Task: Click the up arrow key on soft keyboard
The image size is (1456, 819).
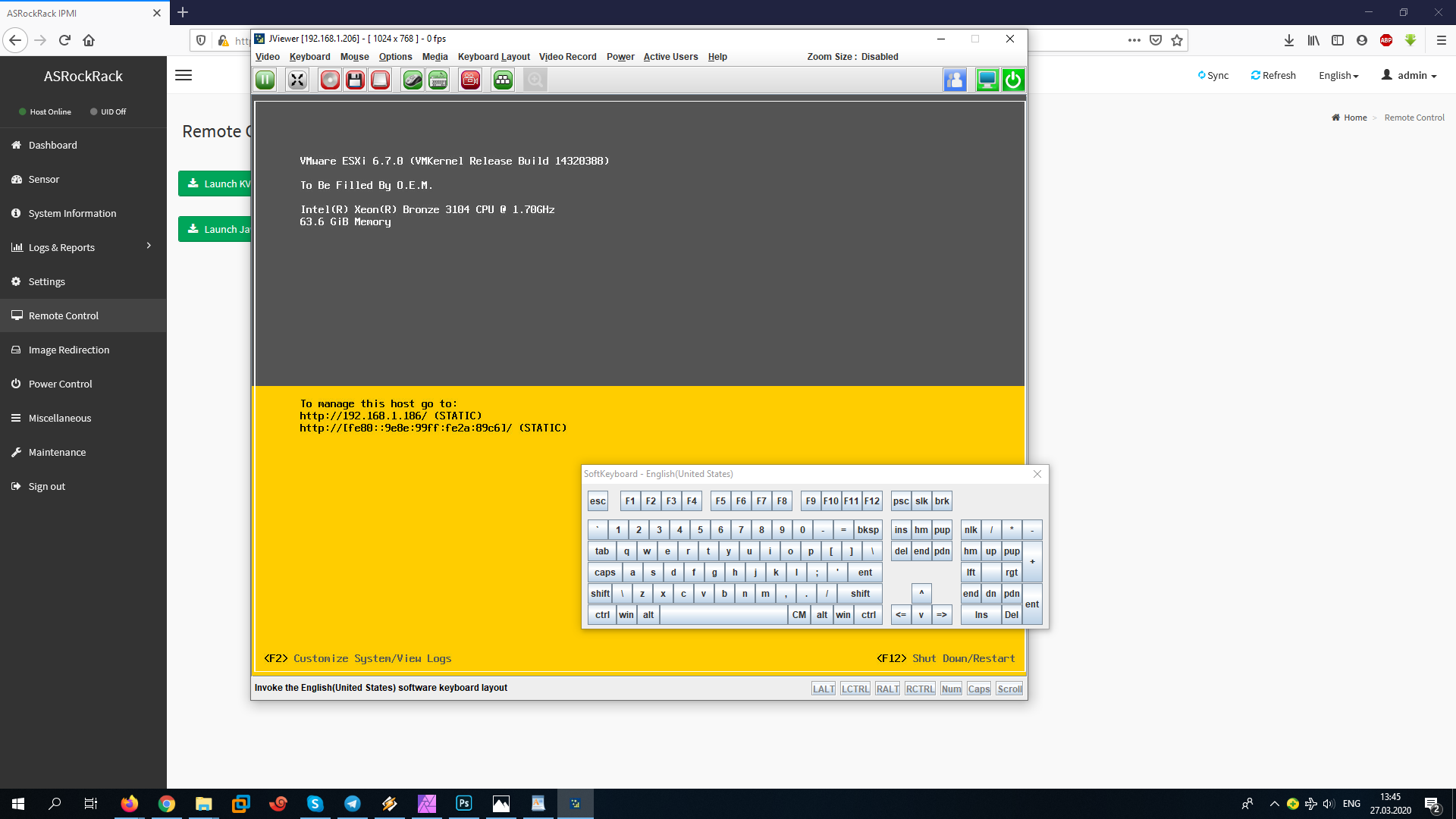Action: [x=921, y=594]
